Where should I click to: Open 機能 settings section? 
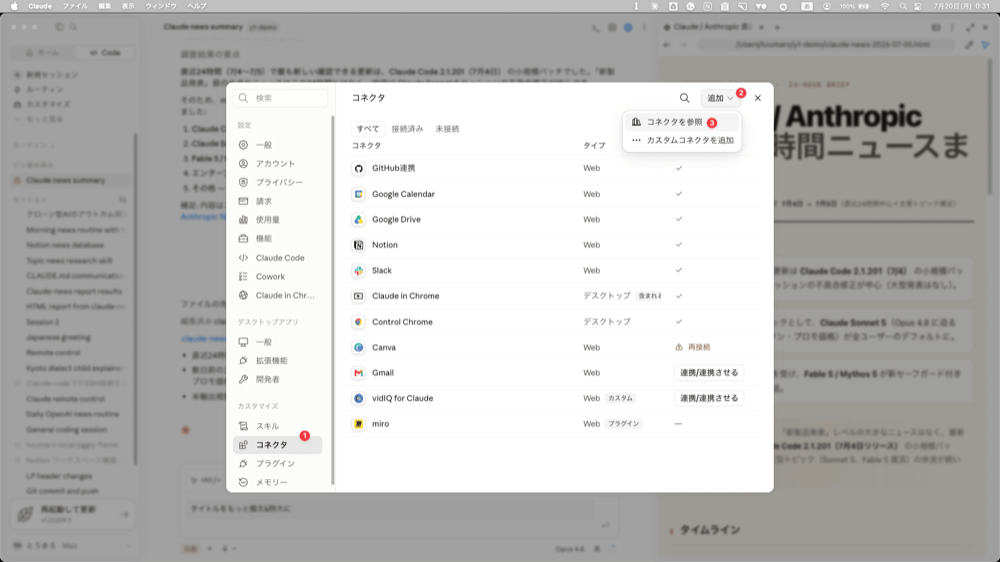pyautogui.click(x=277, y=239)
